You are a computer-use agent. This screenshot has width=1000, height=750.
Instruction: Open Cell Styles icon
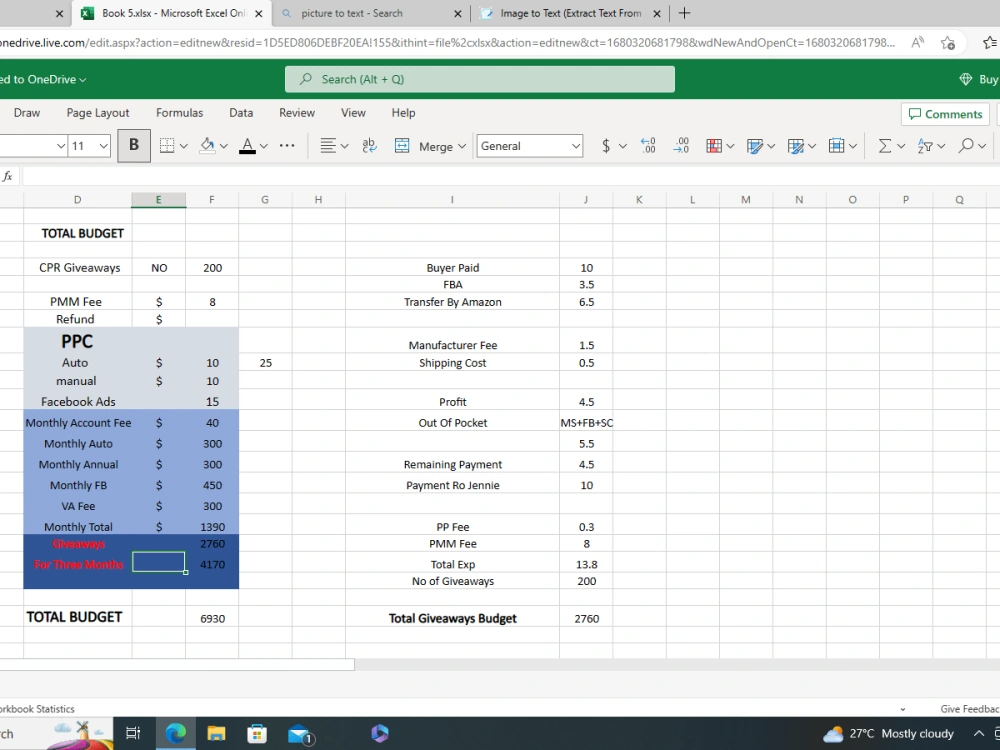click(x=795, y=146)
